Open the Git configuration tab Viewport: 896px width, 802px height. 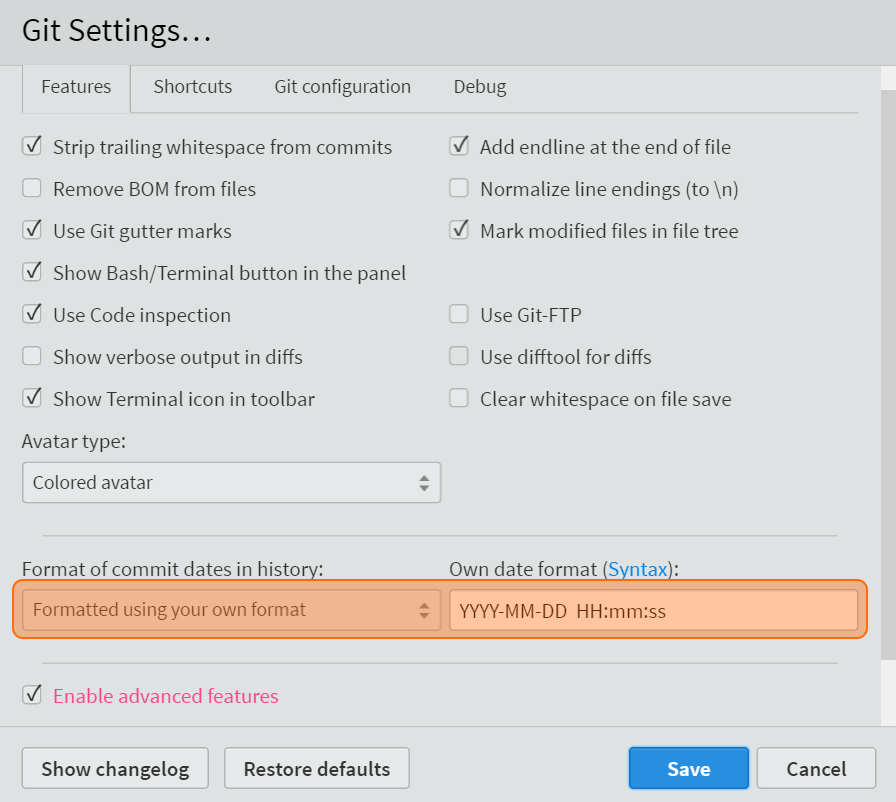(x=342, y=87)
